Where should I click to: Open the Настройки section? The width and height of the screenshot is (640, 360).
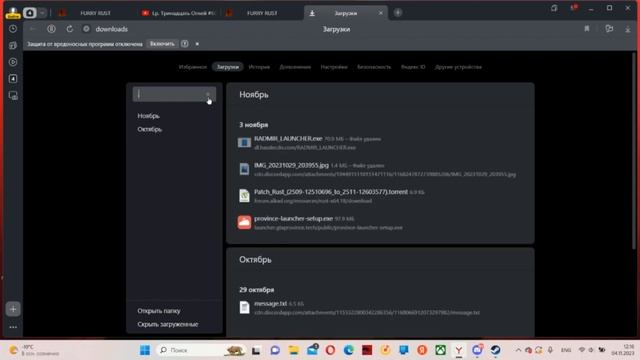334,67
